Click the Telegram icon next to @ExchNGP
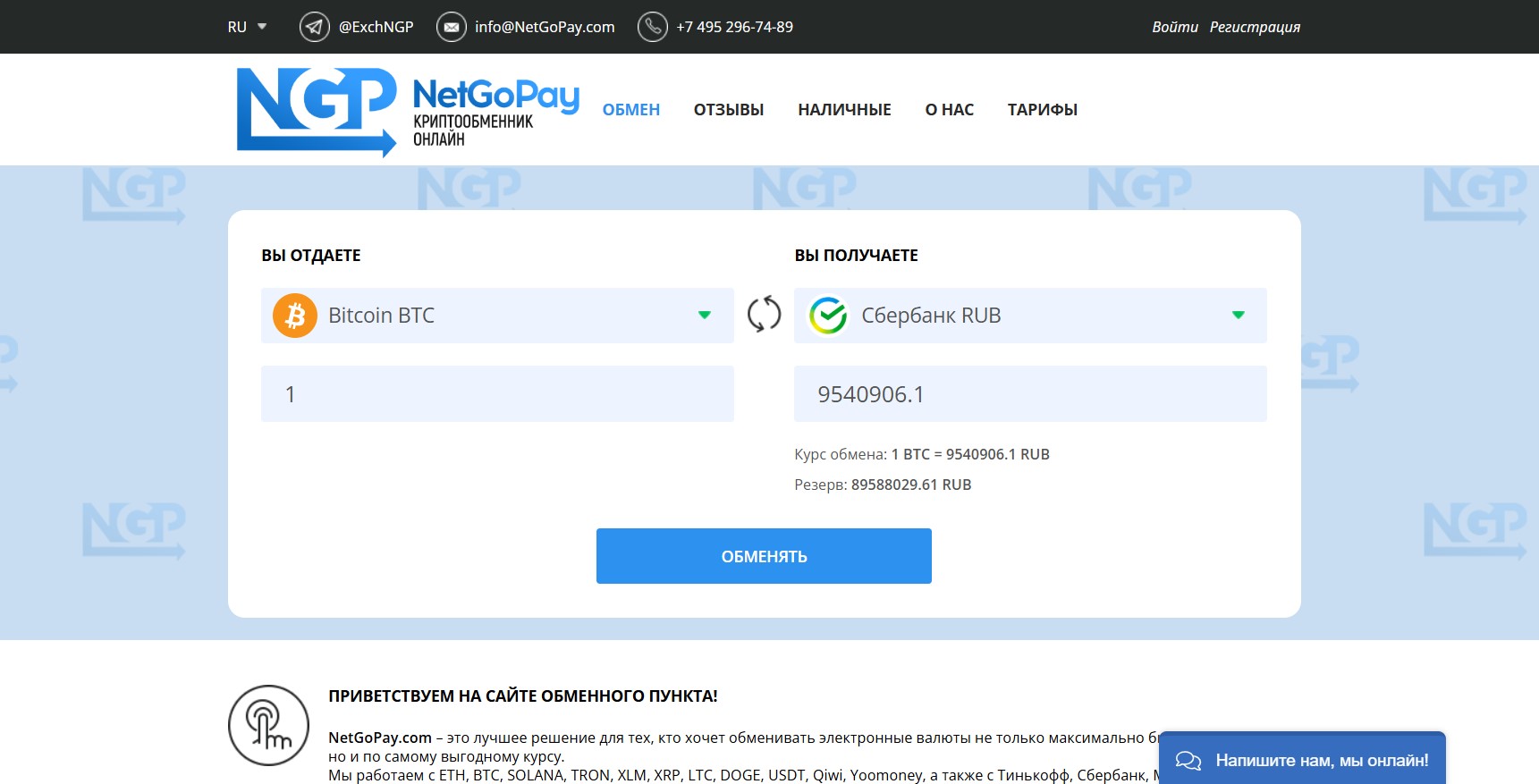1539x784 pixels. tap(314, 27)
